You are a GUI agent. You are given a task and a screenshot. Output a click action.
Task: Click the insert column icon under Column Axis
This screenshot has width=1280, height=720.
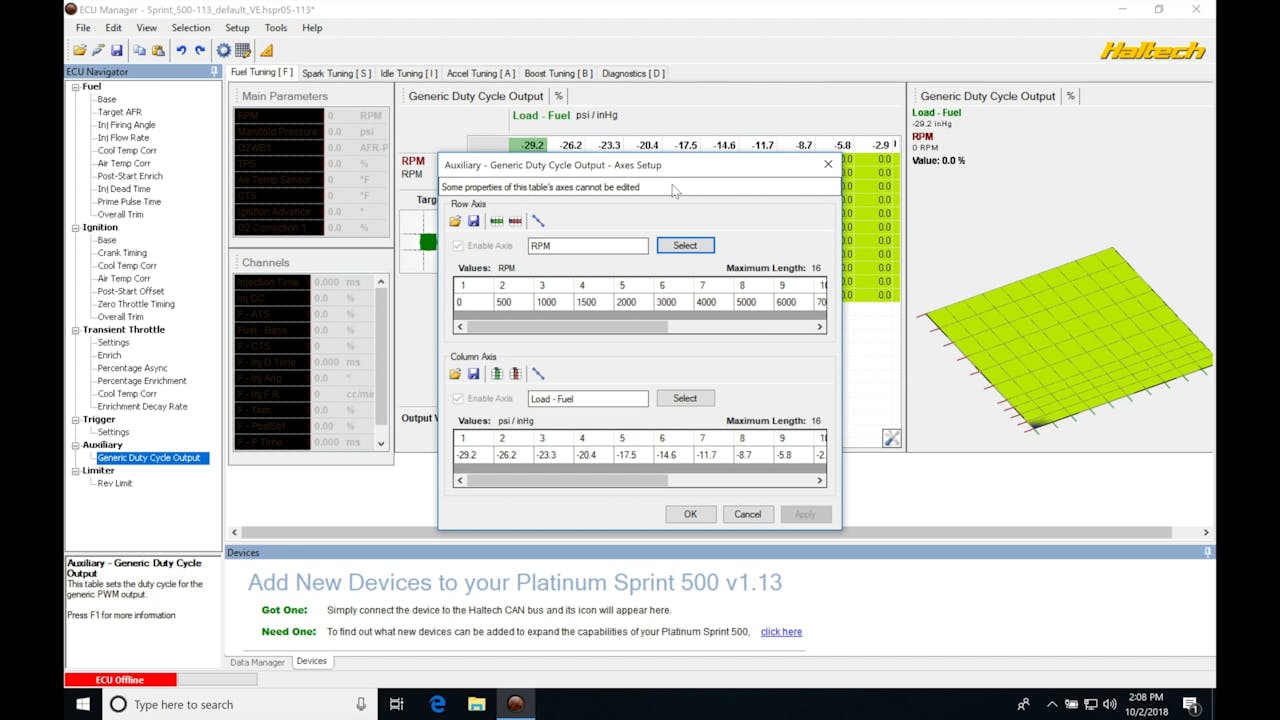tap(496, 373)
